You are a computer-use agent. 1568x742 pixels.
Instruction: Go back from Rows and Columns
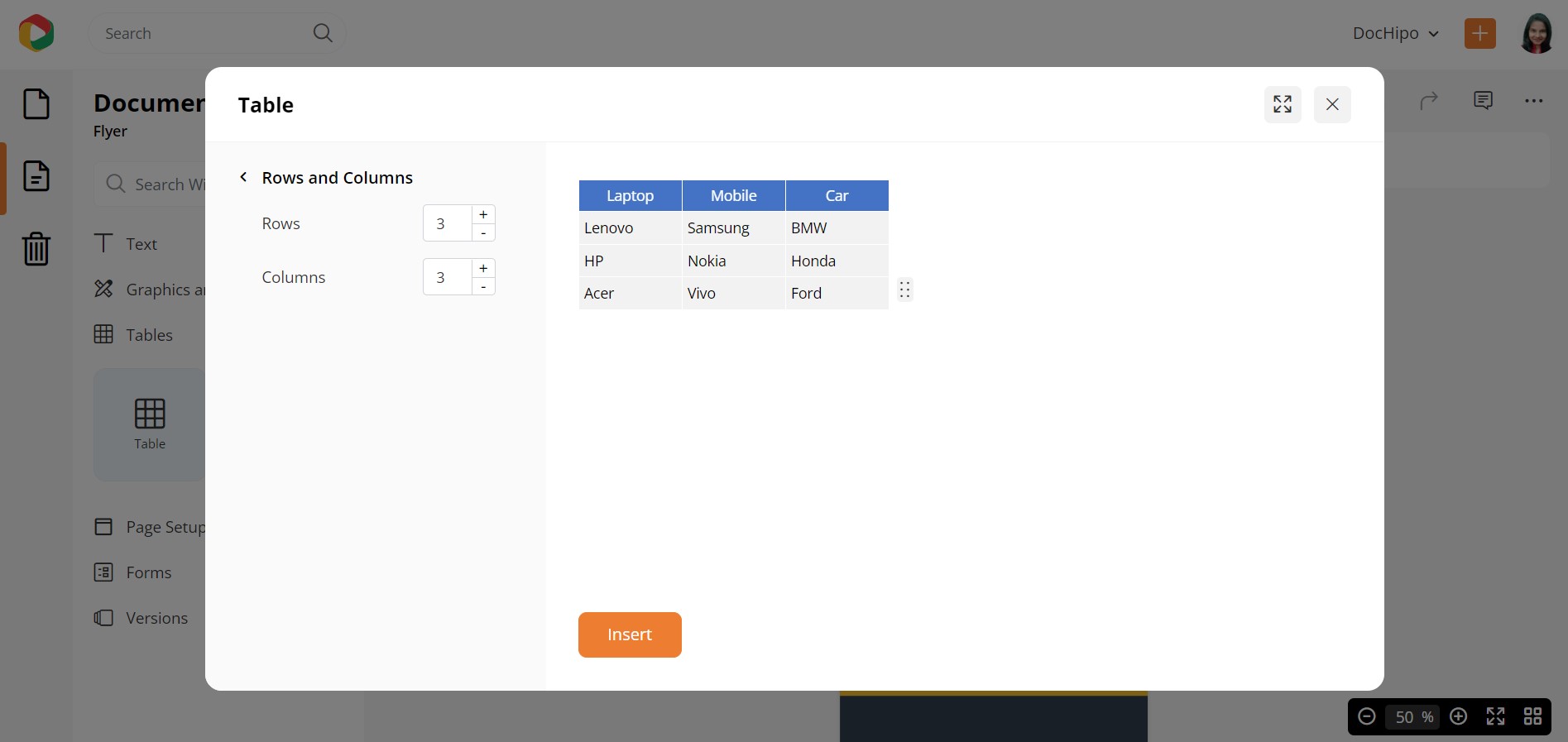pos(243,177)
